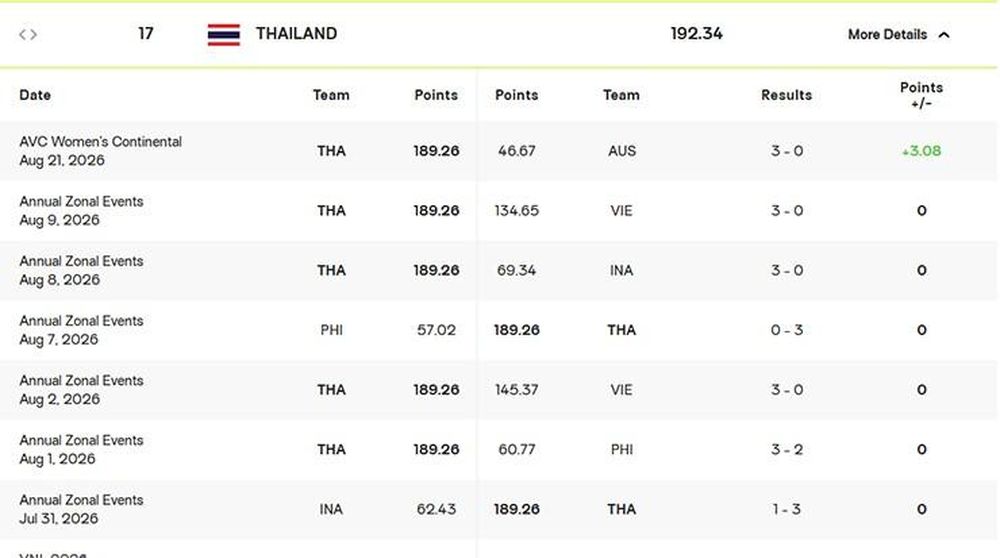The image size is (1000, 558).
Task: Click the Date column header
Action: (x=35, y=95)
